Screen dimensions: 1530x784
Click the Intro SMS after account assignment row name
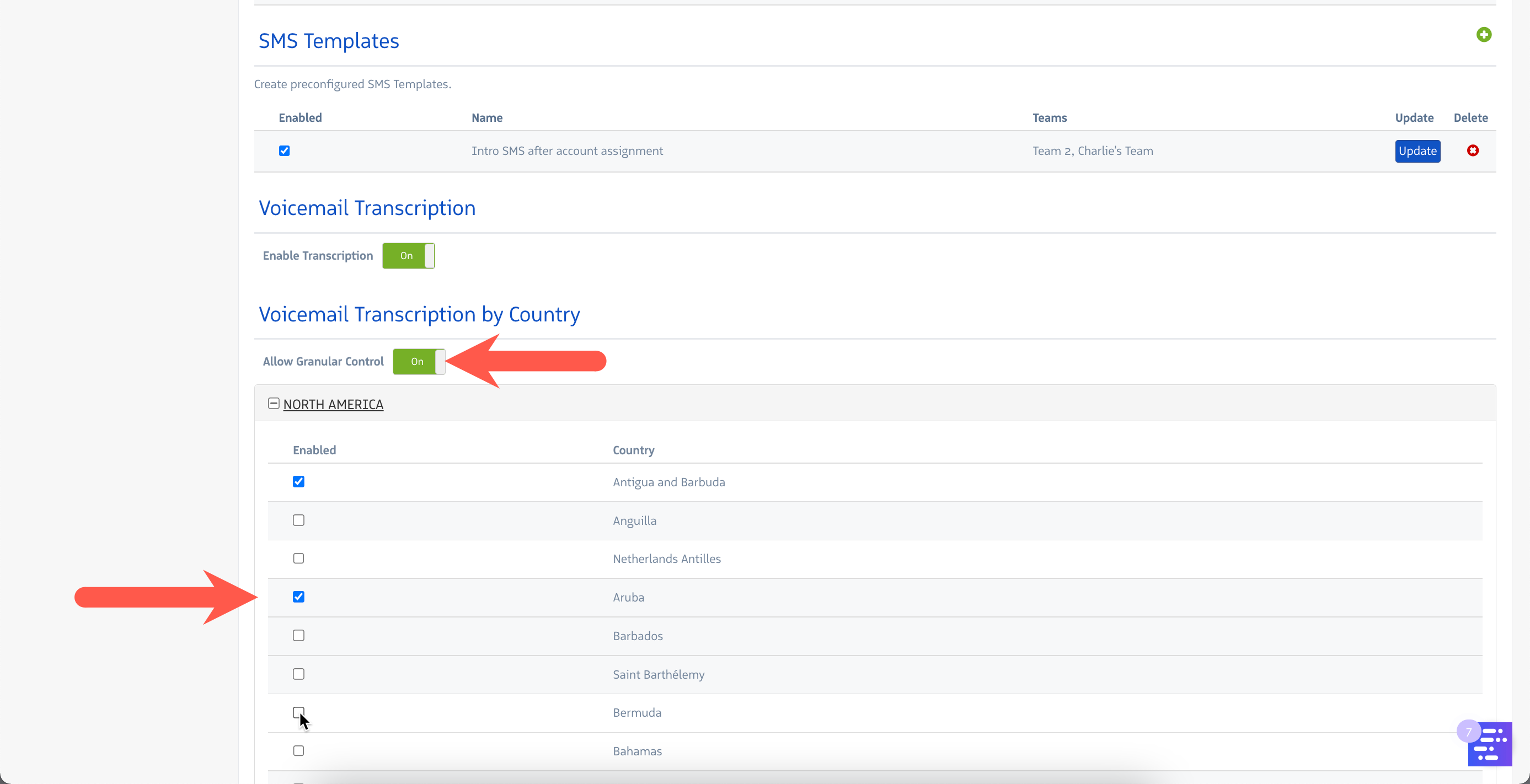click(x=566, y=151)
